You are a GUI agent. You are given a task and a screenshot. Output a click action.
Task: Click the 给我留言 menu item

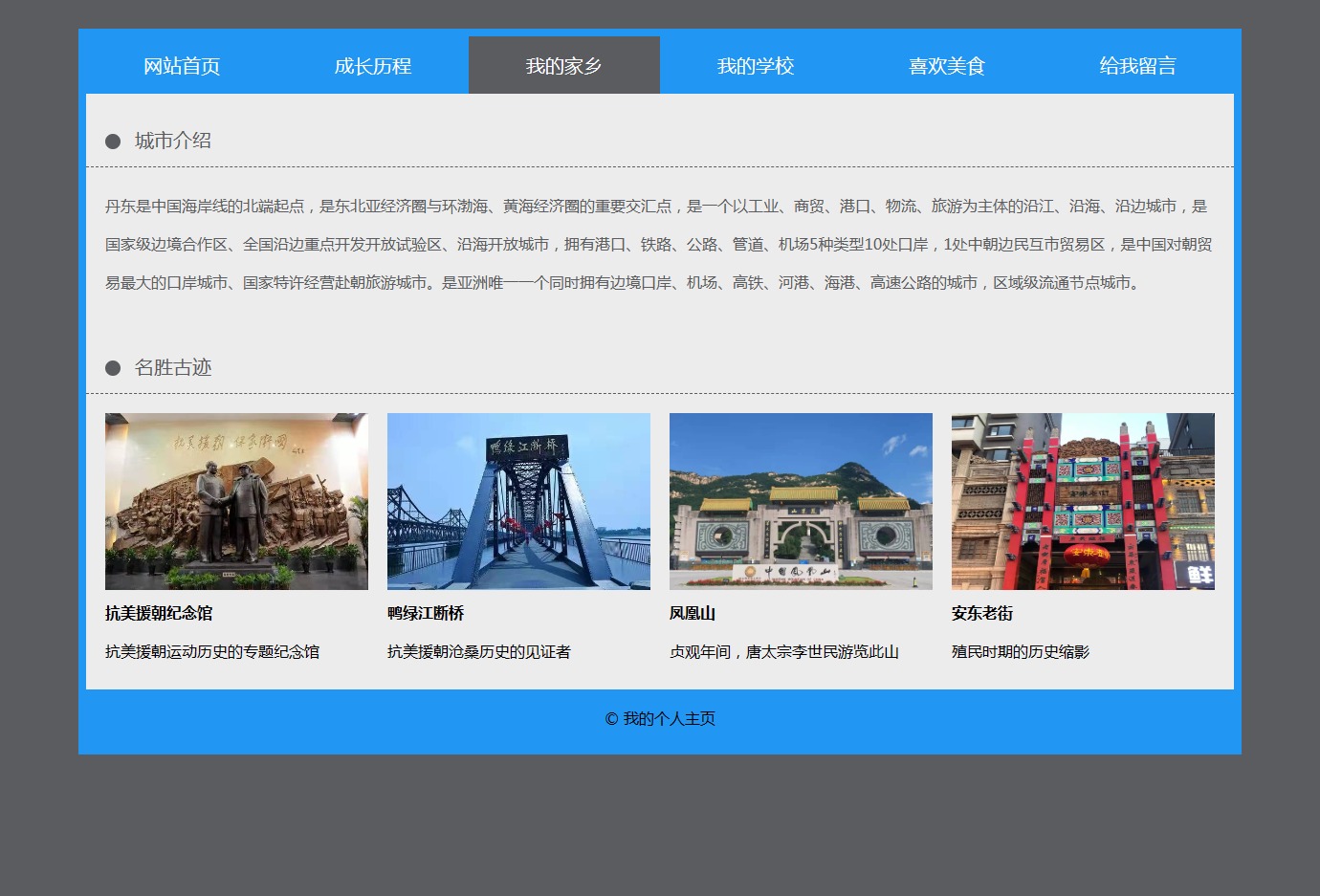coord(1137,66)
